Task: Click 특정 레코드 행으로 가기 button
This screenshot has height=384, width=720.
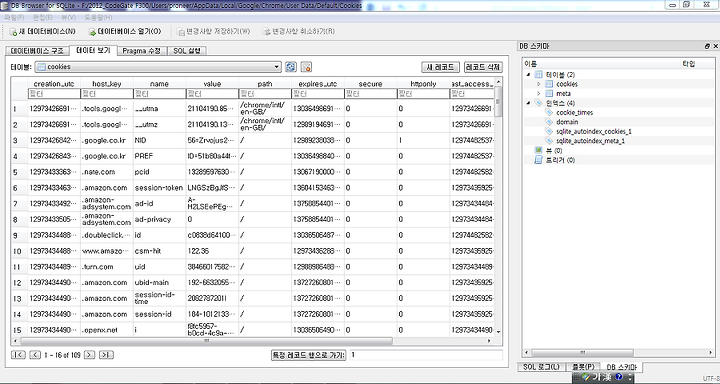Action: (309, 355)
